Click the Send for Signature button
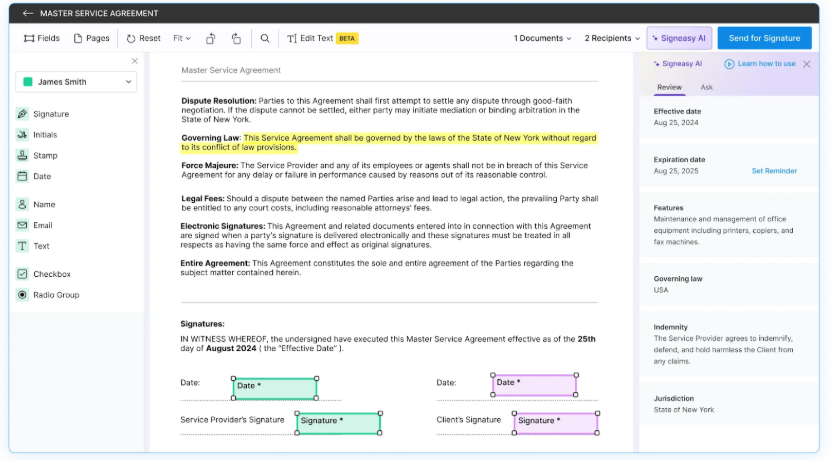 [764, 39]
